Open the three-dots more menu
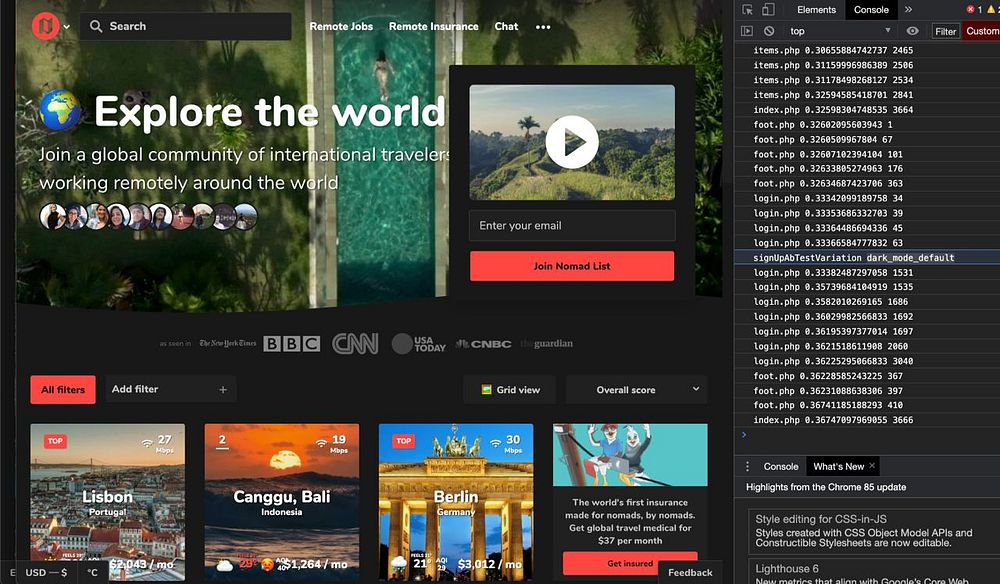 pos(543,27)
